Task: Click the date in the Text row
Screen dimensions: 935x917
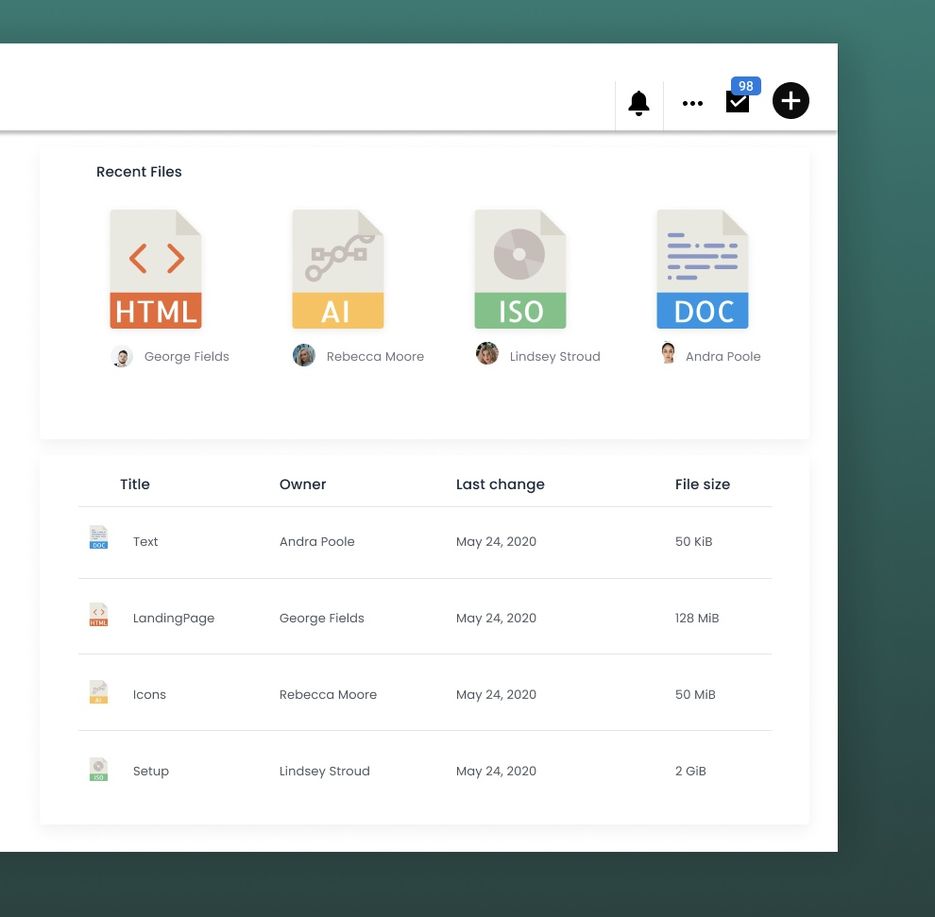Action: tap(496, 541)
